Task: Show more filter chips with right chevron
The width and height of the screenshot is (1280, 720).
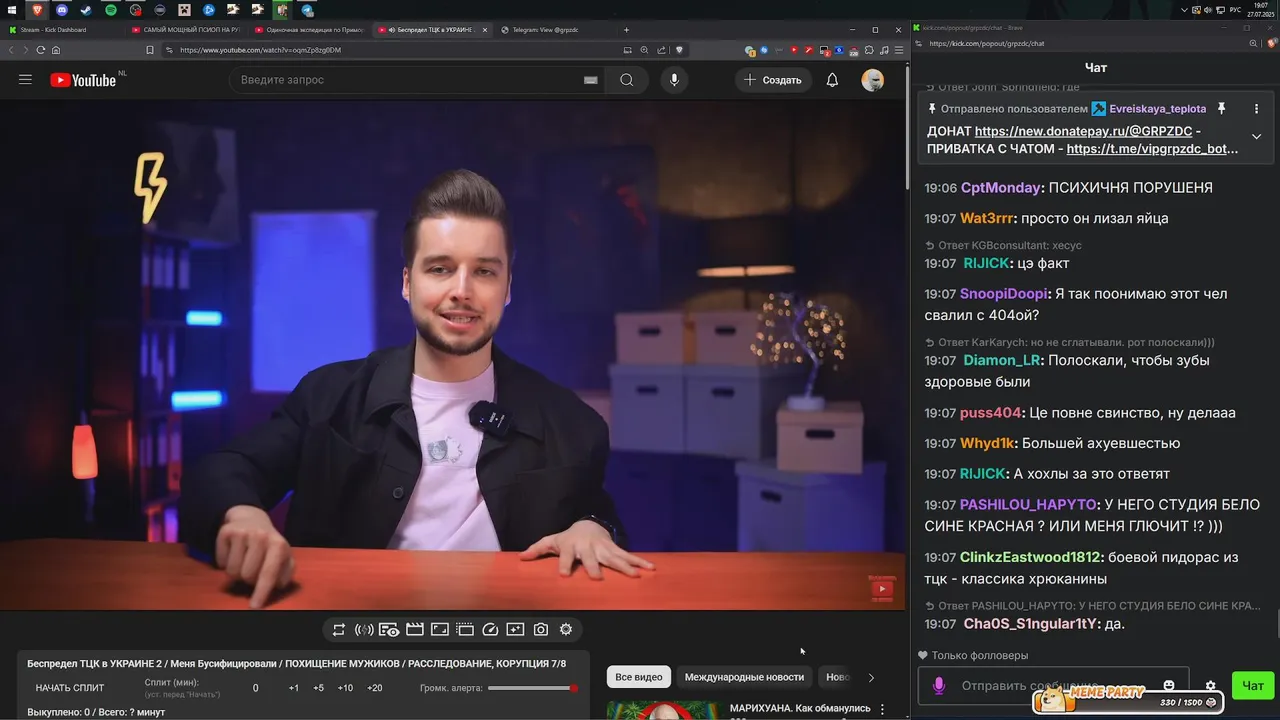Action: coord(871,677)
